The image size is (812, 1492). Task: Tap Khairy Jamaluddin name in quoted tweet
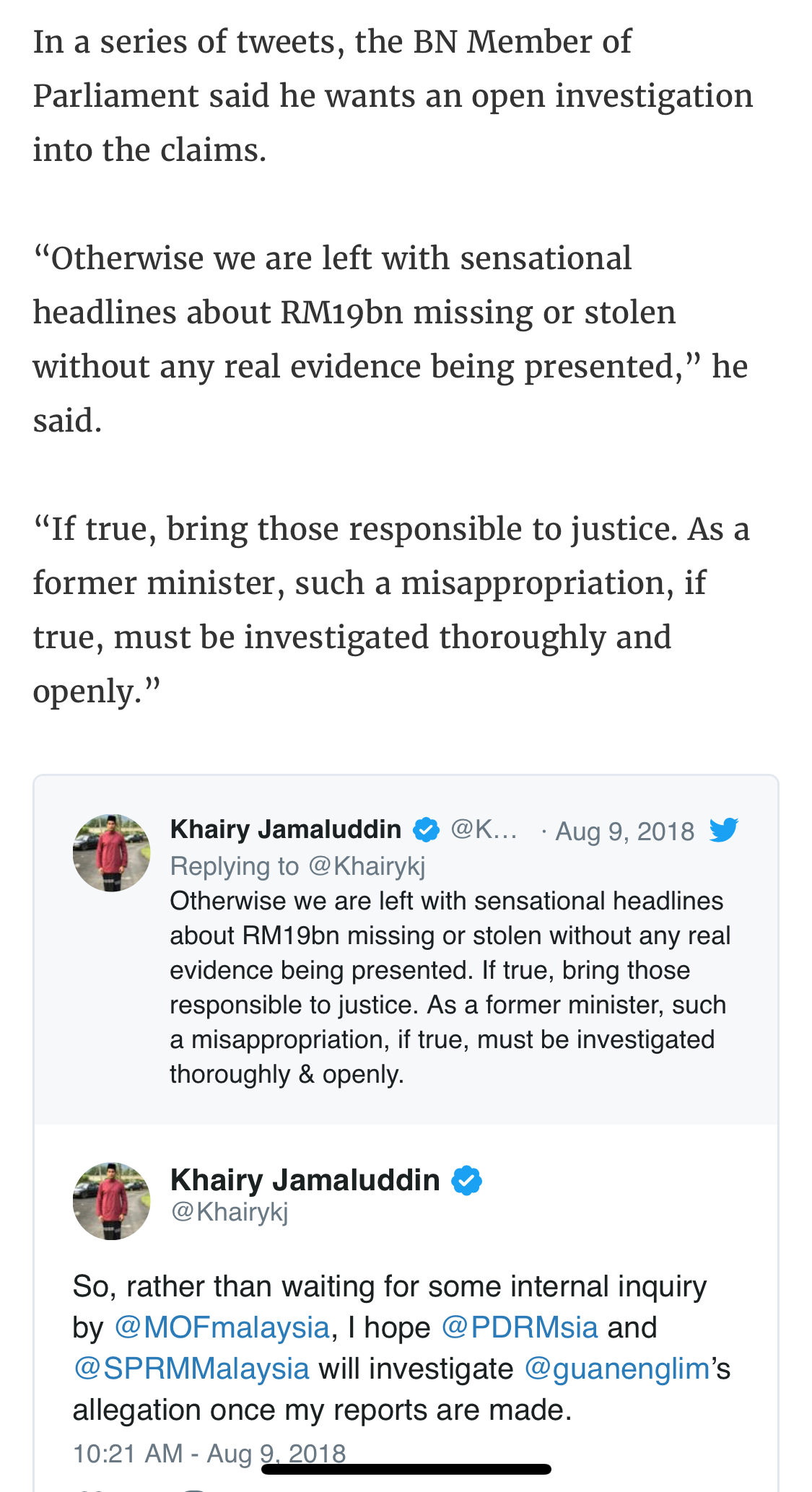coord(286,829)
